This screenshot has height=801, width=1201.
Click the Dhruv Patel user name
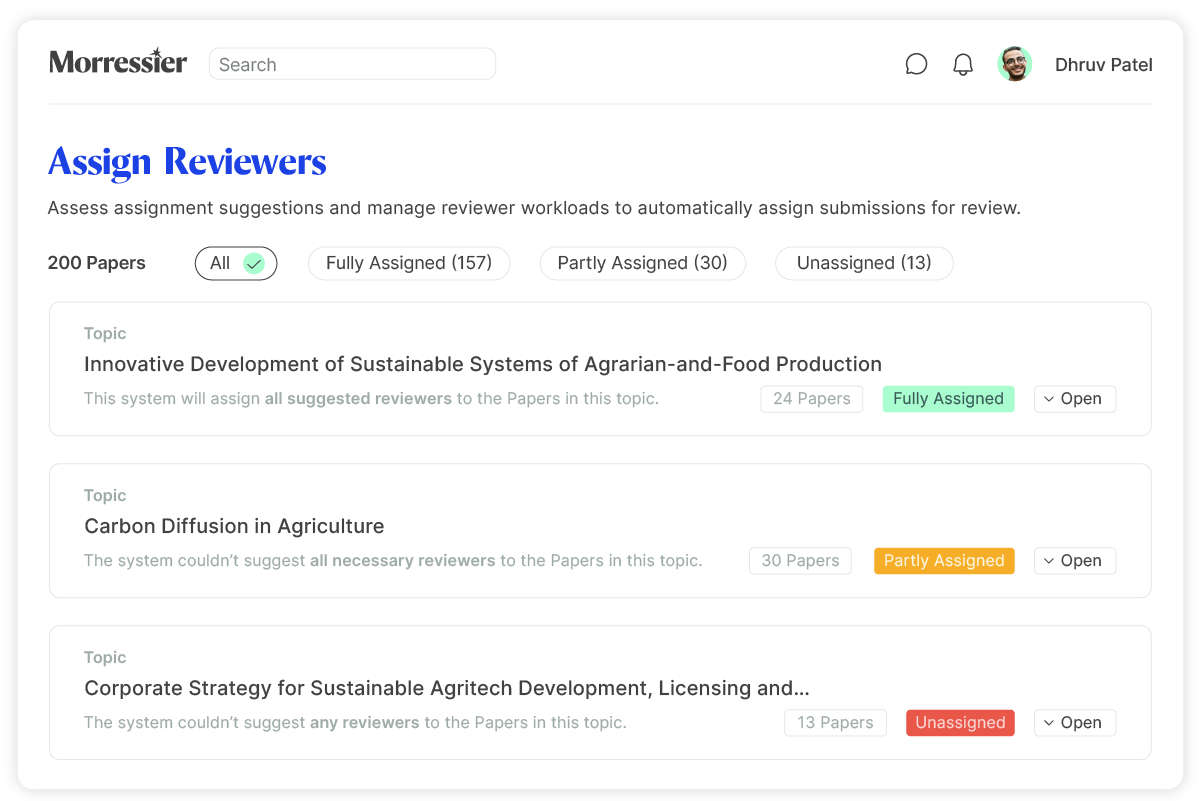pos(1104,65)
